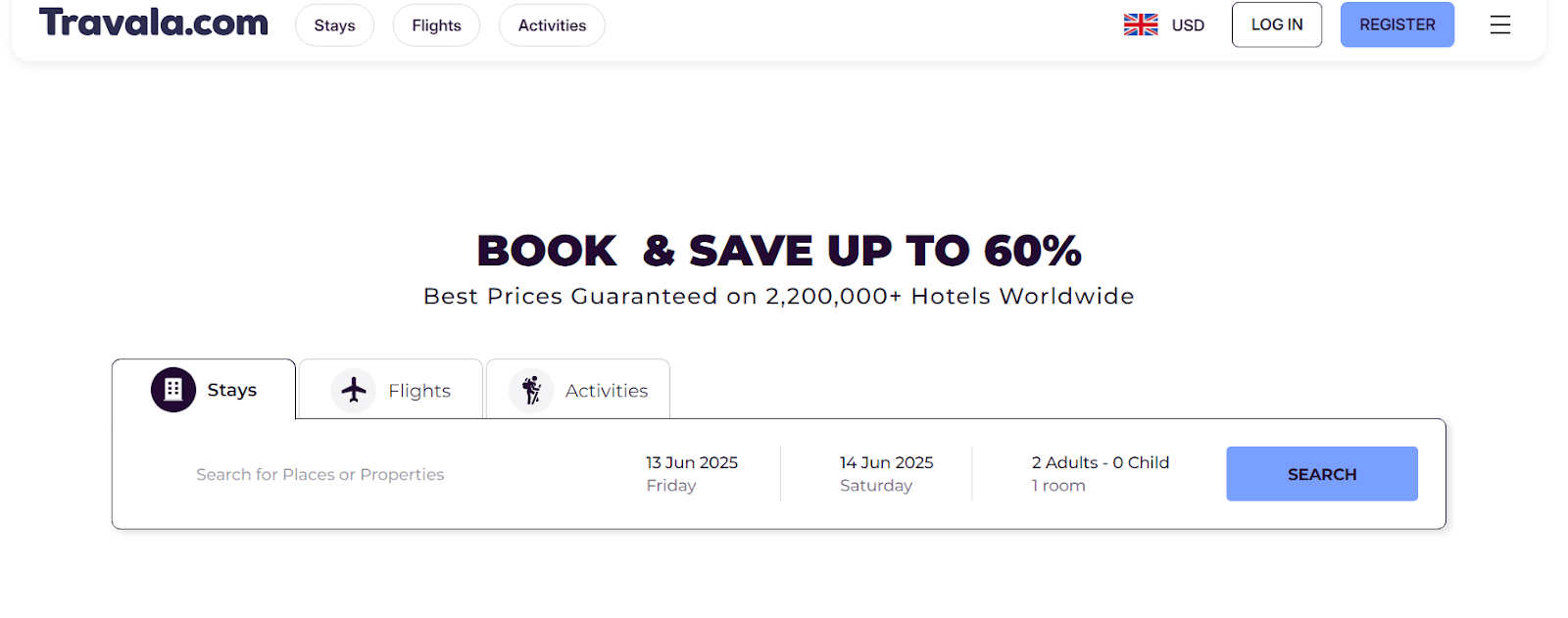The height and width of the screenshot is (618, 1568).
Task: Switch to the Flights search tab
Action: coord(390,390)
